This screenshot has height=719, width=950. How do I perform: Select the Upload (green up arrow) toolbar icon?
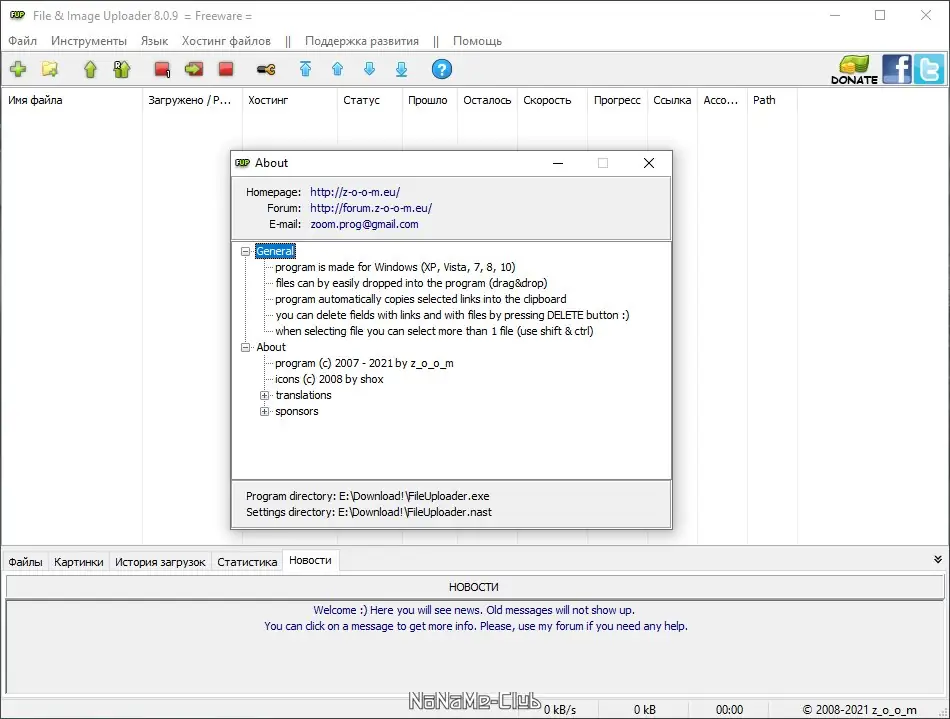(x=90, y=69)
